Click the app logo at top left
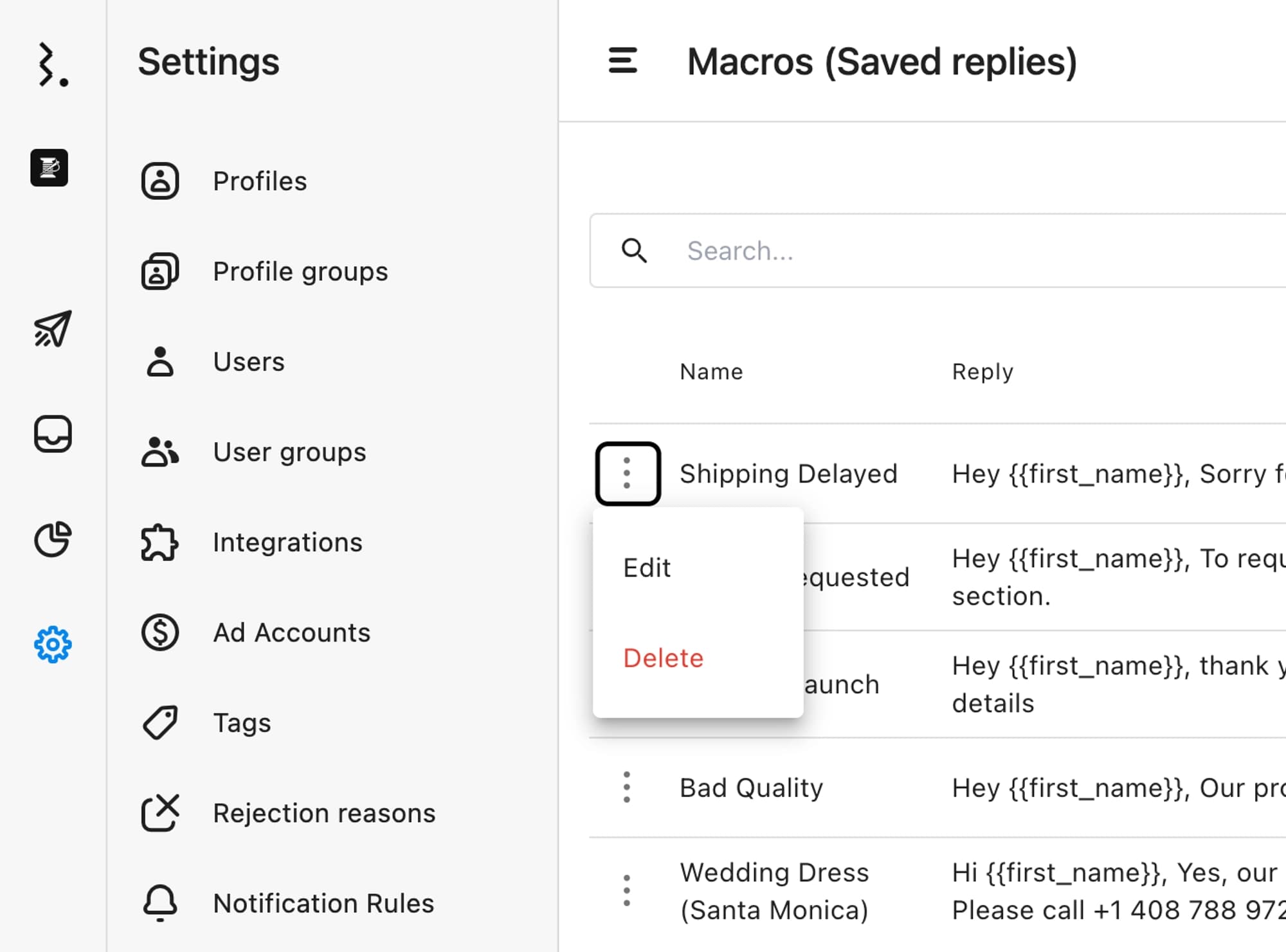The width and height of the screenshot is (1286, 952). point(52,65)
